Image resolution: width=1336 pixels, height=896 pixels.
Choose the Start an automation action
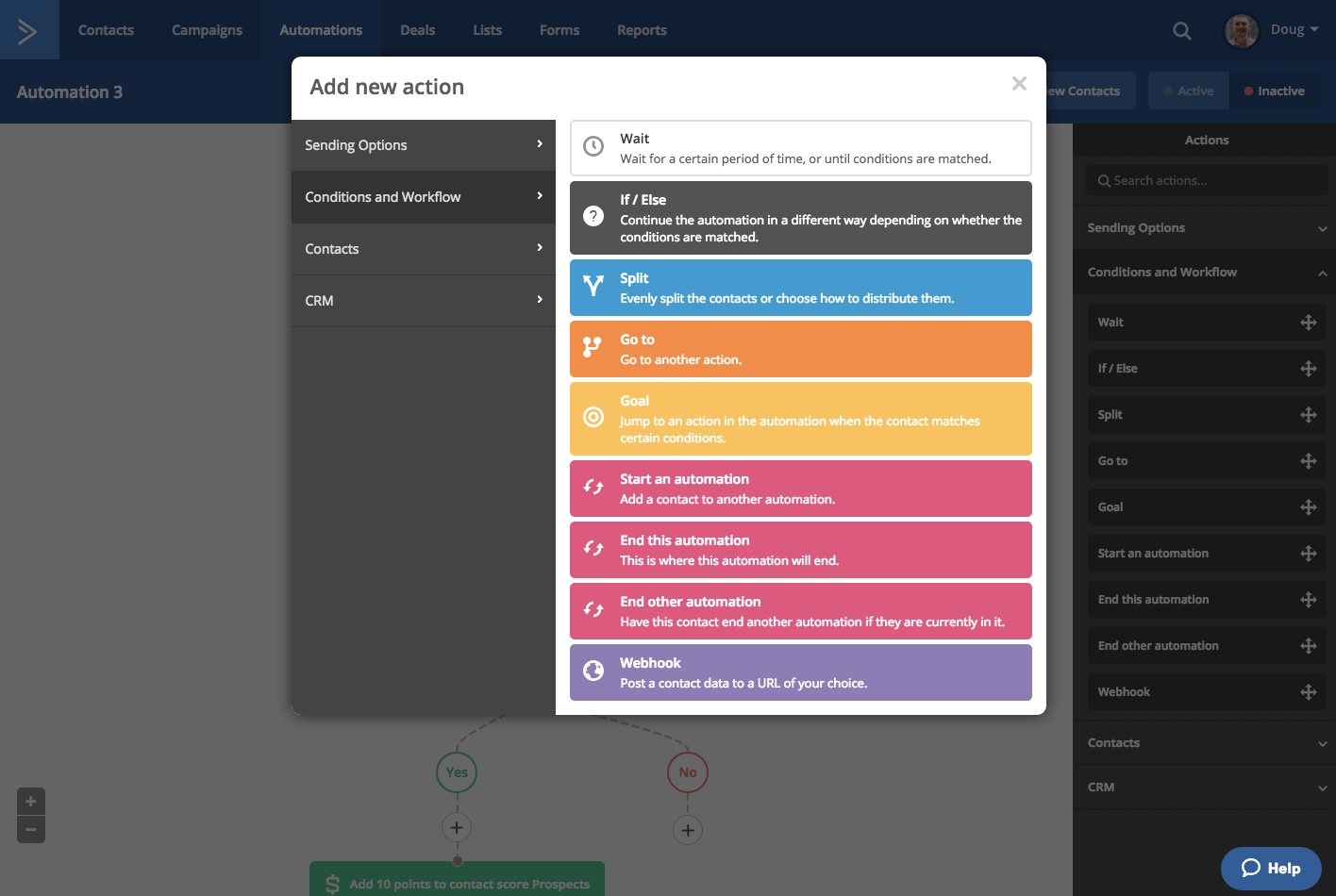coord(801,489)
